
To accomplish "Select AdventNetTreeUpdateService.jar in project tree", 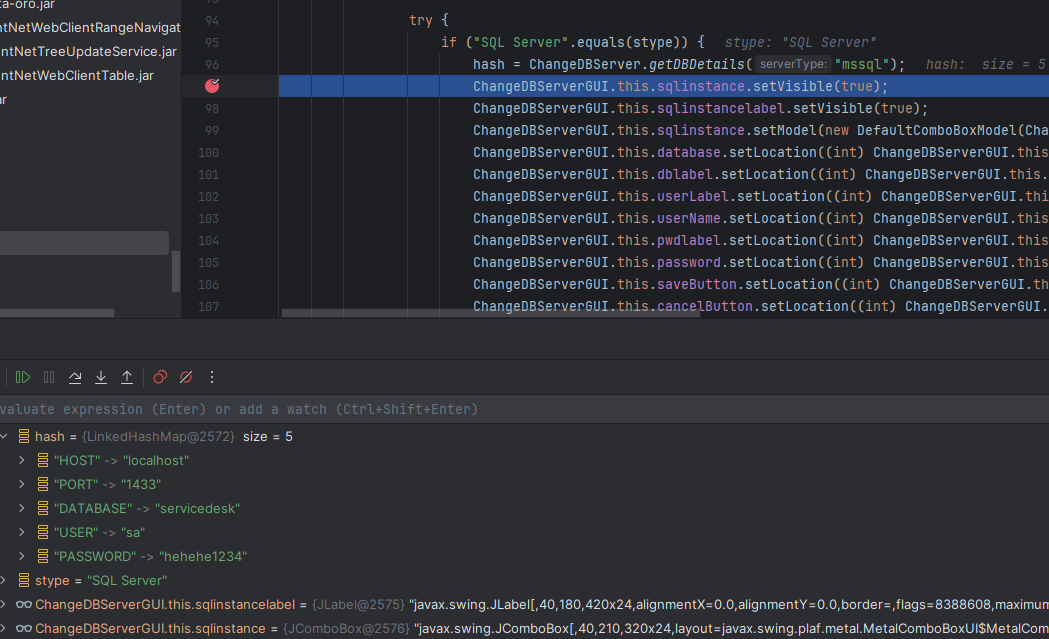I will 89,51.
